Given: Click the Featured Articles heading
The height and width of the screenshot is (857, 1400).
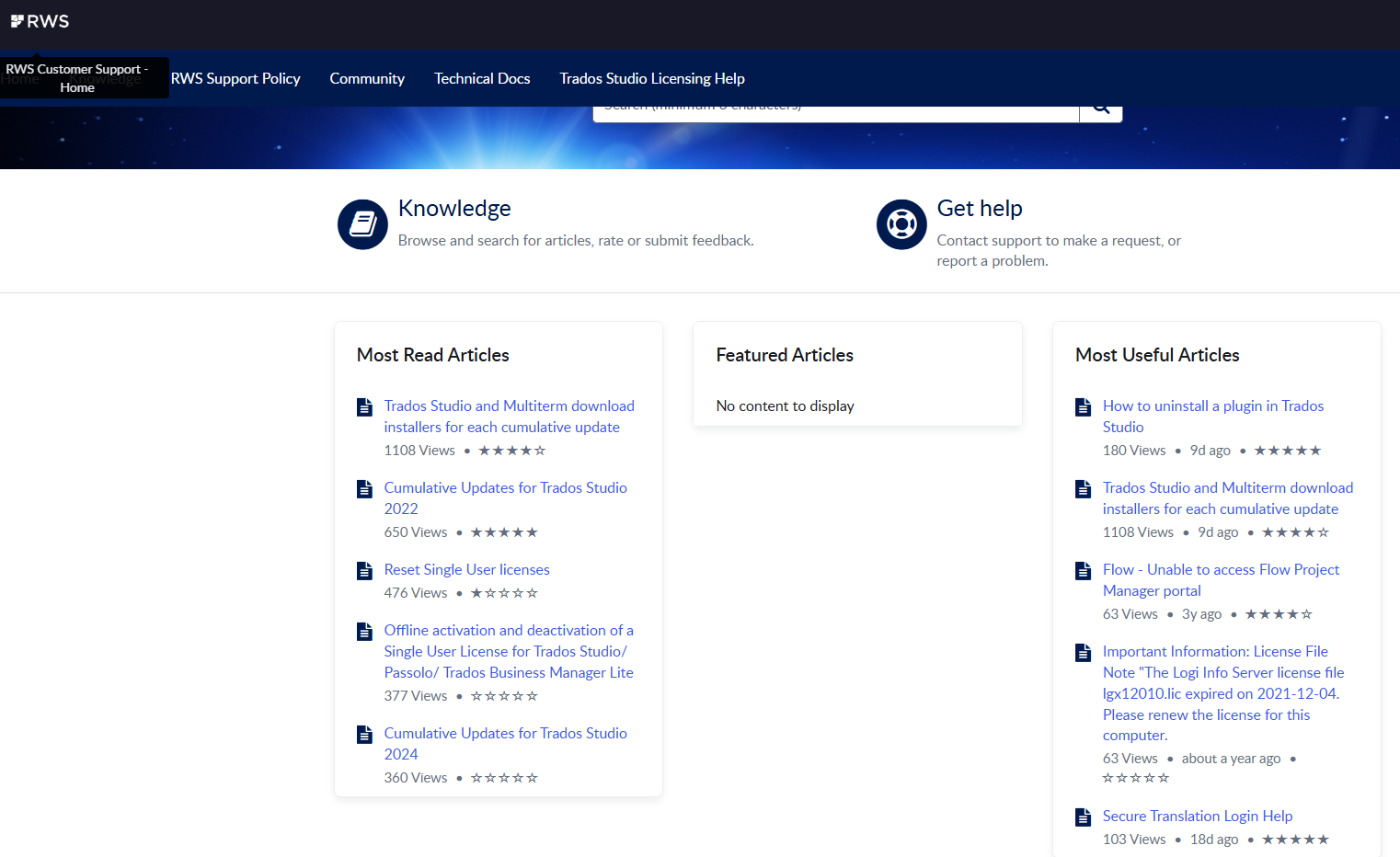Looking at the screenshot, I should [785, 355].
